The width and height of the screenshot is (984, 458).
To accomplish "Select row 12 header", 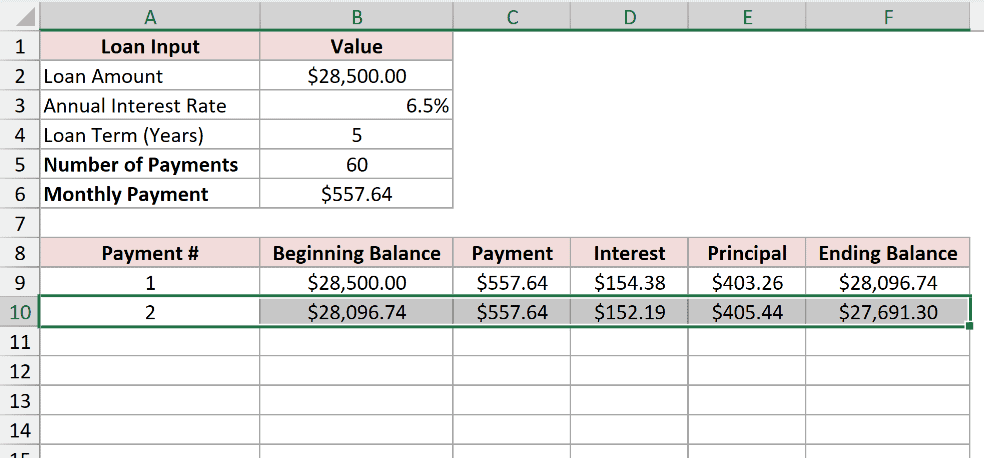I will click(x=20, y=371).
